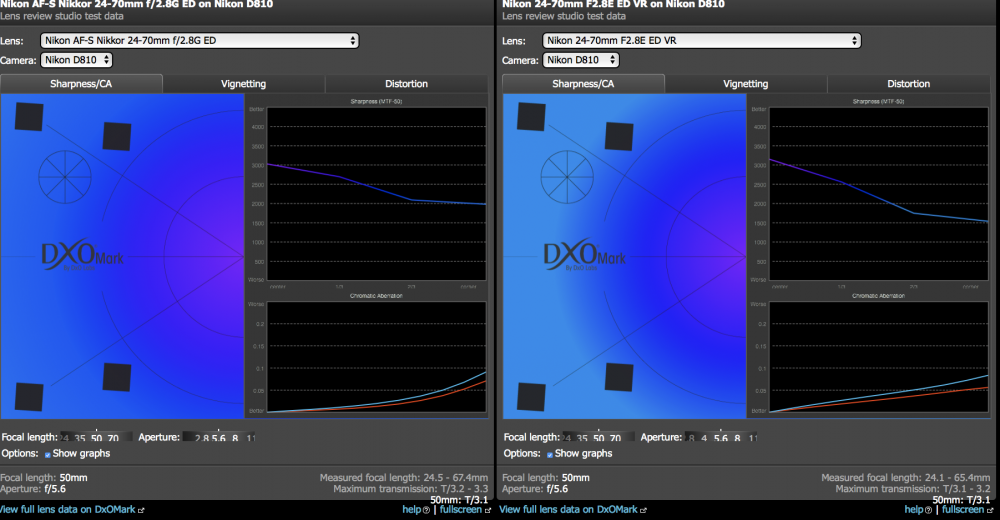Image resolution: width=1000 pixels, height=520 pixels.
Task: Open the Lens dropdown in the right panel
Action: (702, 40)
